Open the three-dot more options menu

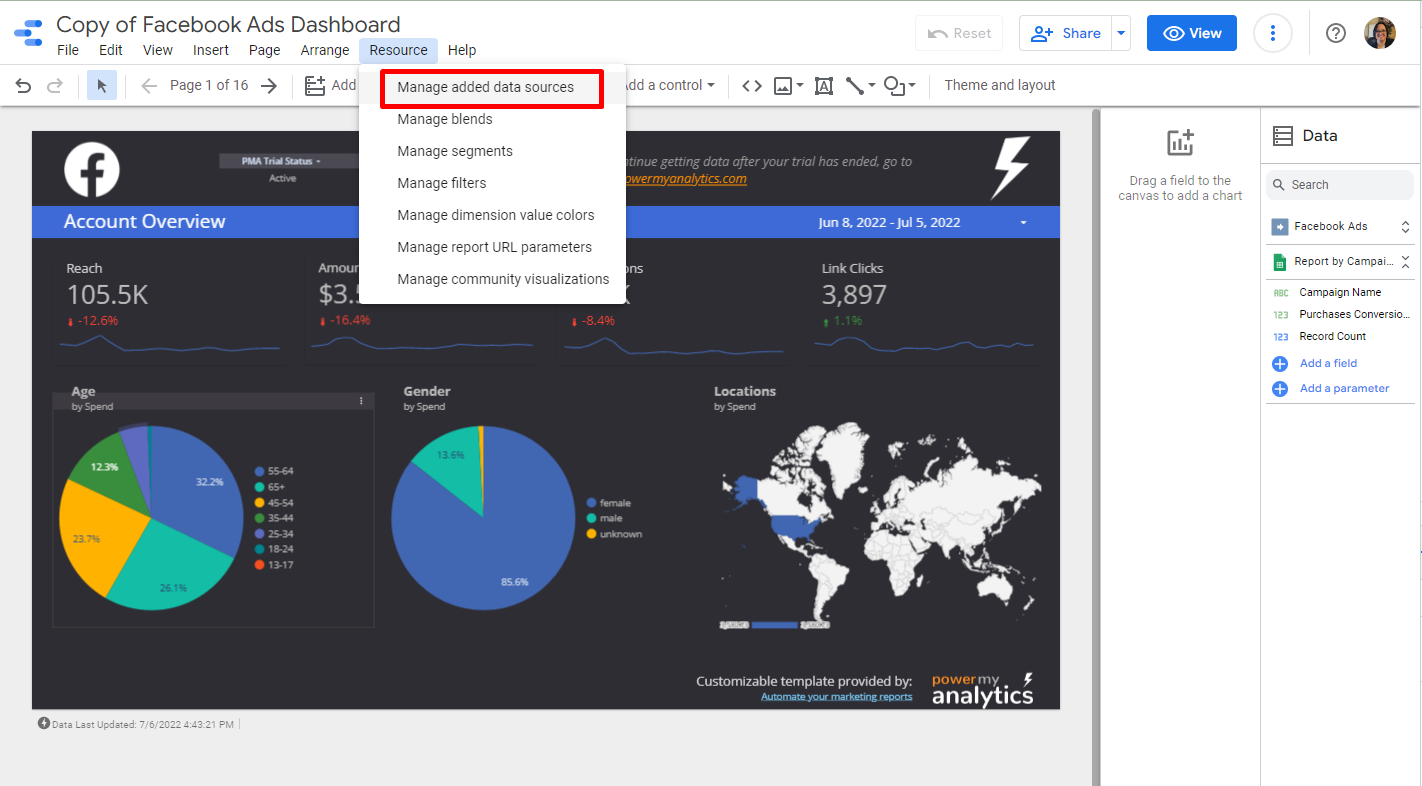coord(1272,33)
